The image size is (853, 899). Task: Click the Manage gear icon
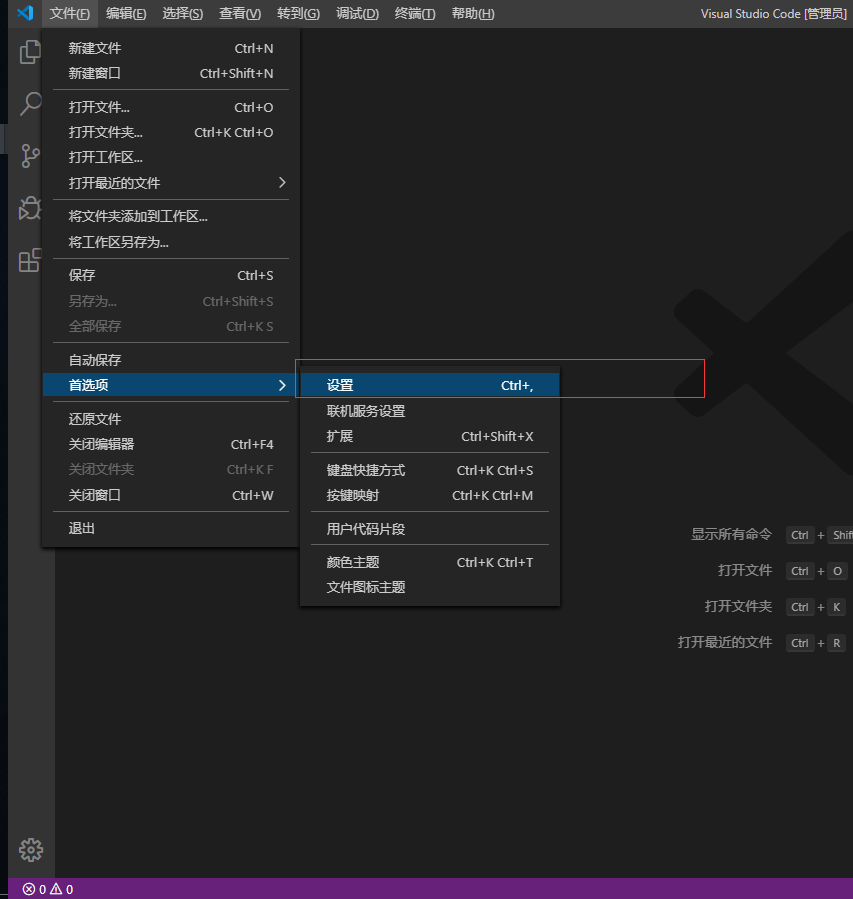[x=30, y=850]
